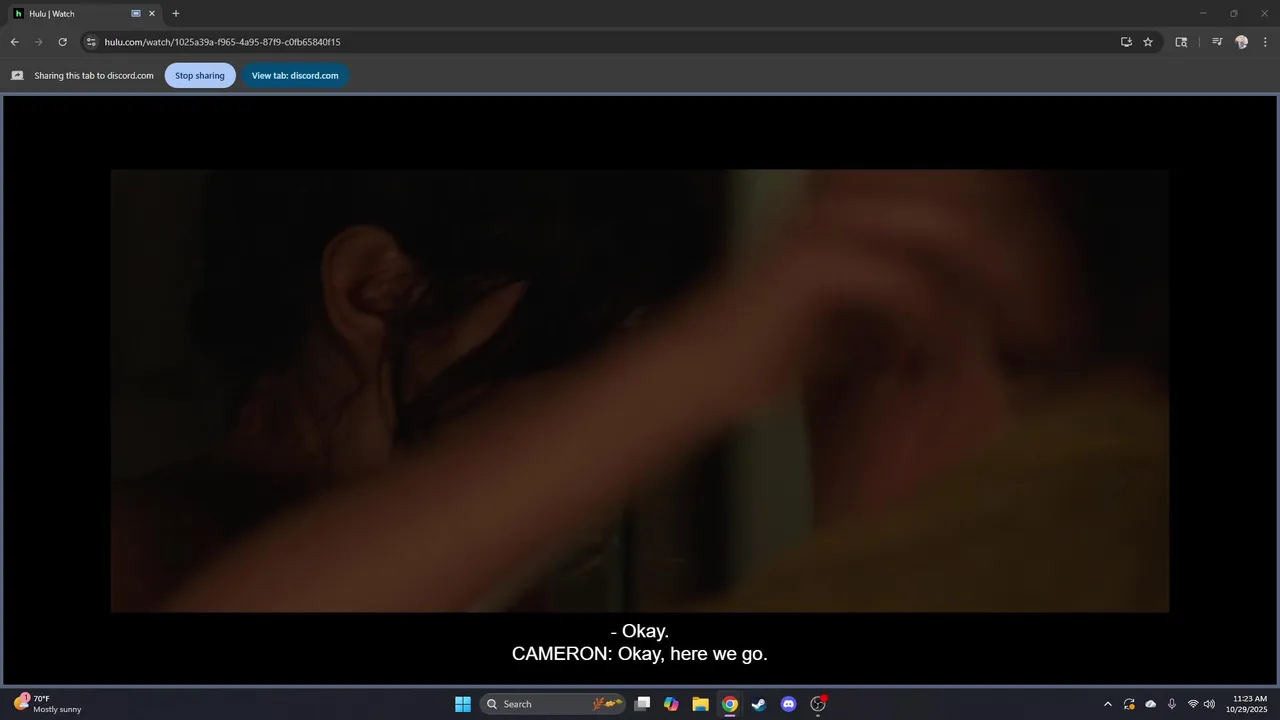Viewport: 1280px width, 720px height.
Task: Click the 'Sharing this tab to discord.com' text
Action: pyautogui.click(x=94, y=75)
